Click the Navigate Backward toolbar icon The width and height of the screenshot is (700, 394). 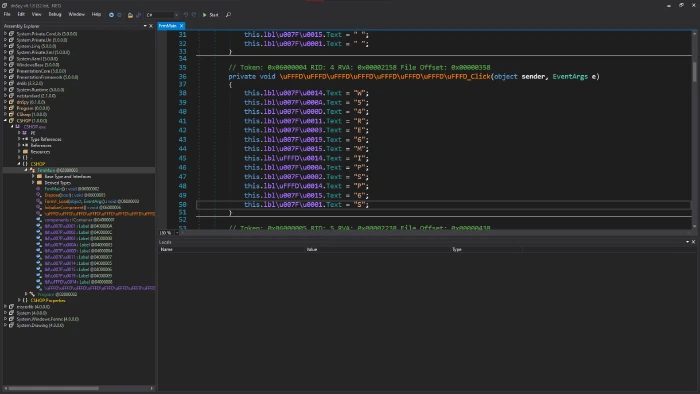click(x=111, y=15)
